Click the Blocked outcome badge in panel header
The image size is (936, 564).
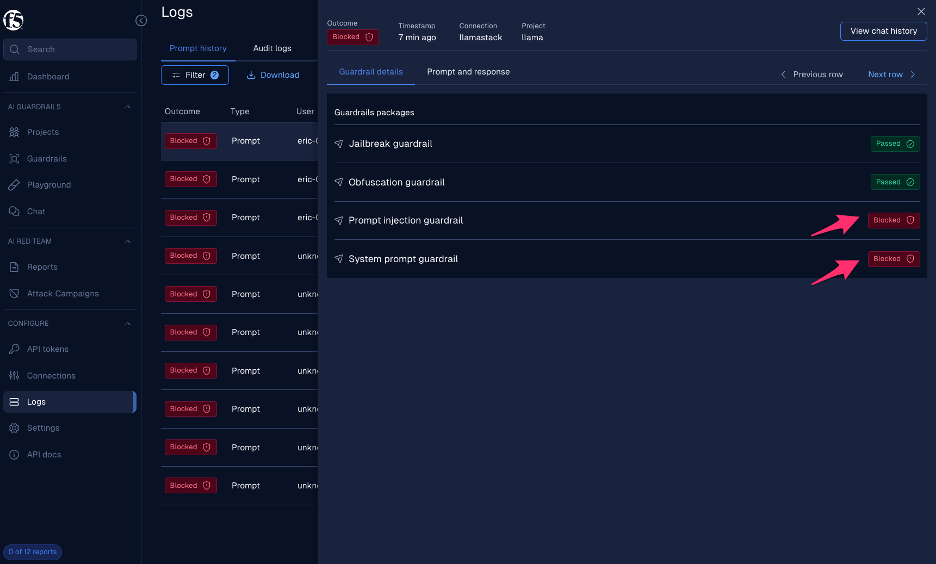click(x=352, y=37)
